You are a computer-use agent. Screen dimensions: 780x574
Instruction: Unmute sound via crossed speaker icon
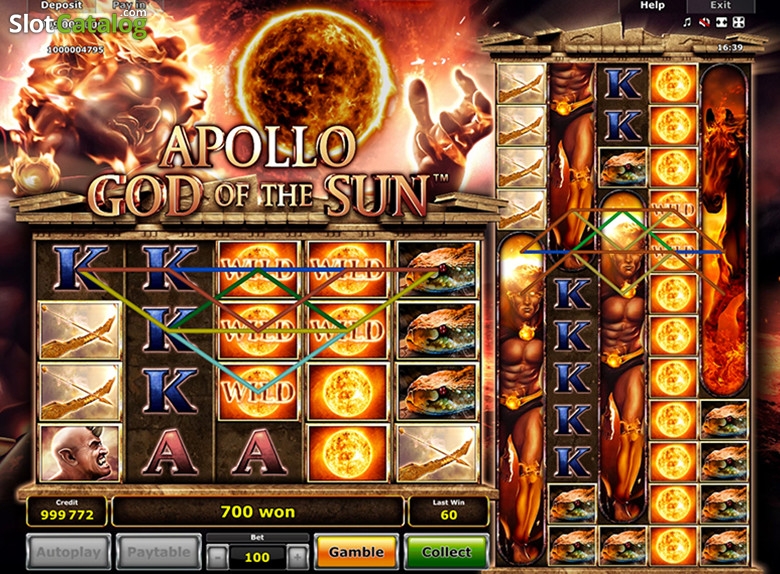coord(704,22)
